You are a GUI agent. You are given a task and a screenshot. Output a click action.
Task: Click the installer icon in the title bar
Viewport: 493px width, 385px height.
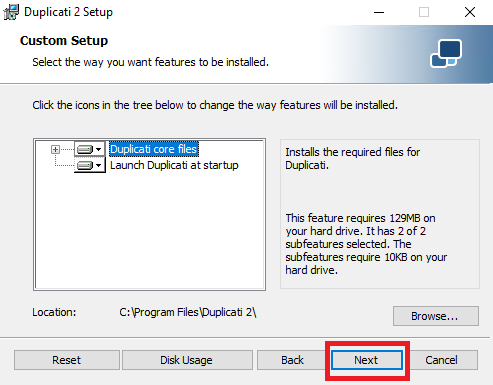(x=11, y=12)
